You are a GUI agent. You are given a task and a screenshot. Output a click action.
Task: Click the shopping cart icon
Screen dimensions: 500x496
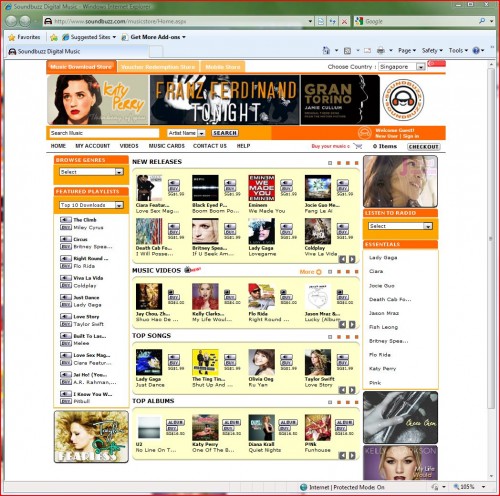point(358,146)
